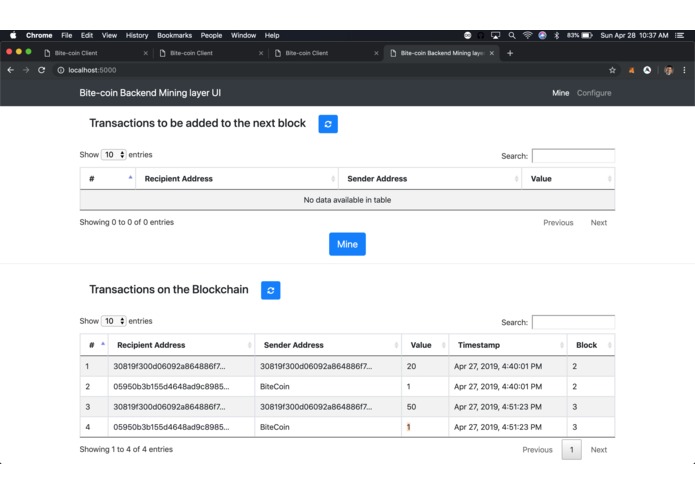
Task: Open the Chrome three-dot menu
Action: tap(684, 70)
